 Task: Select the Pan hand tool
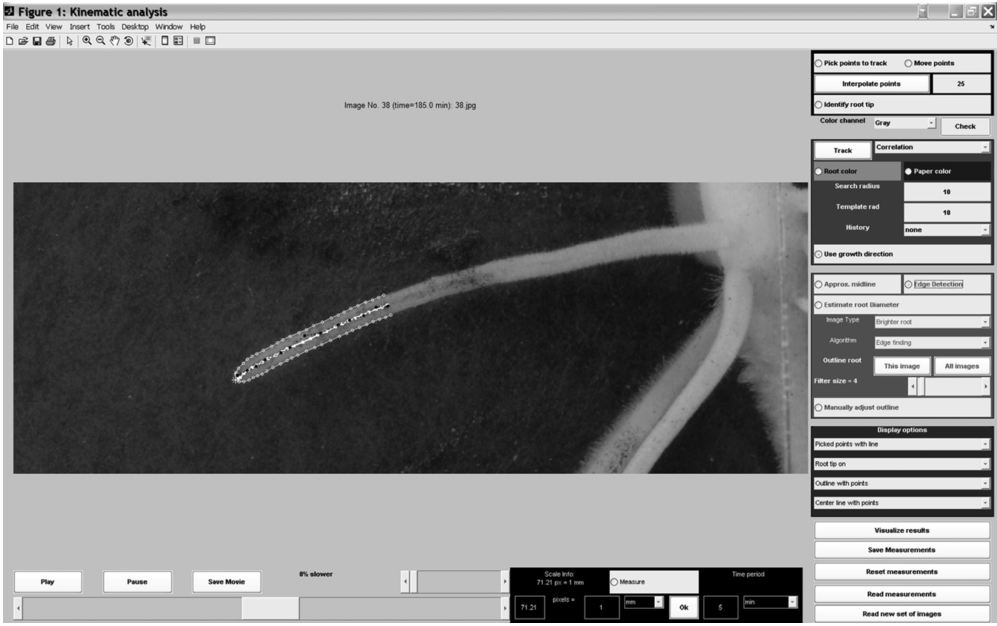tap(115, 41)
